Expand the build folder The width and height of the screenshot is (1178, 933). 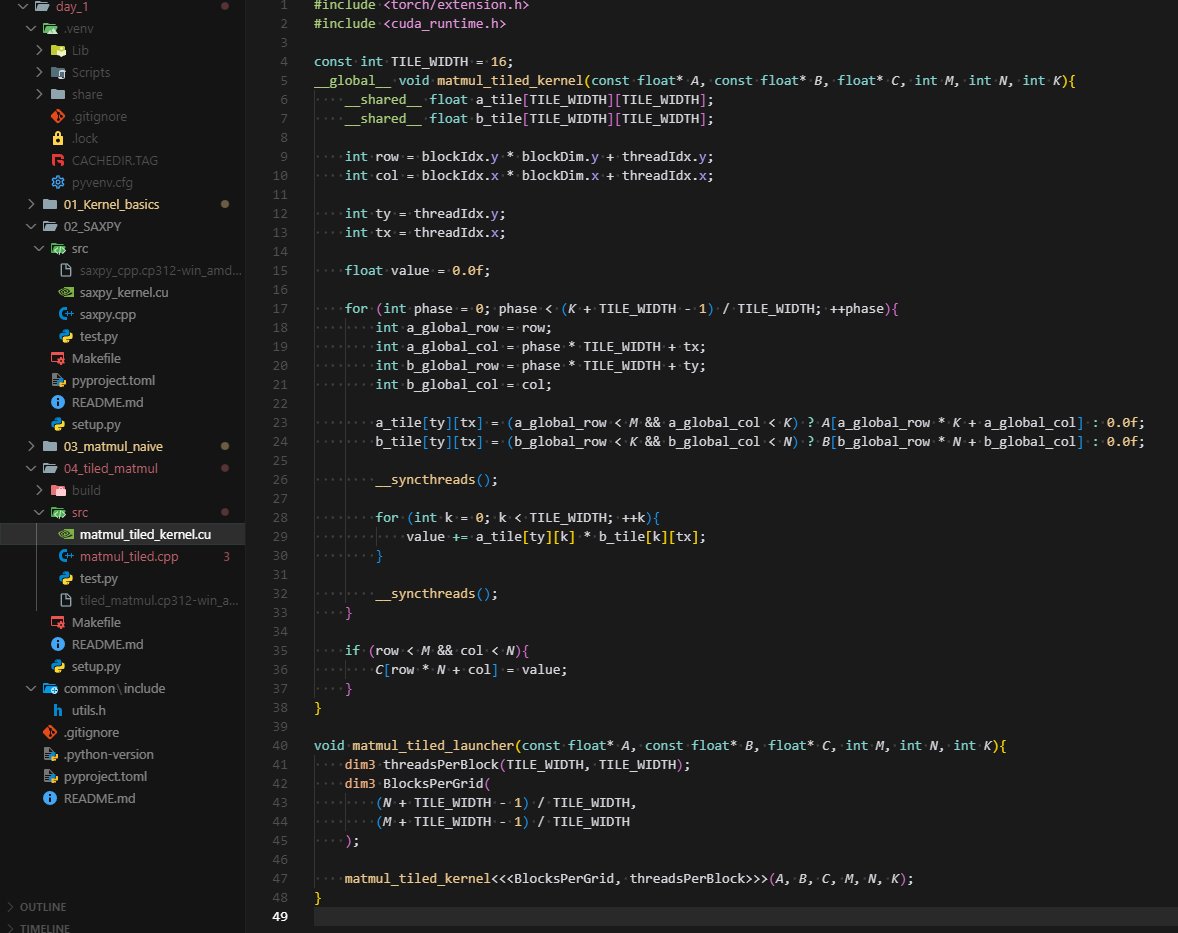[39, 490]
